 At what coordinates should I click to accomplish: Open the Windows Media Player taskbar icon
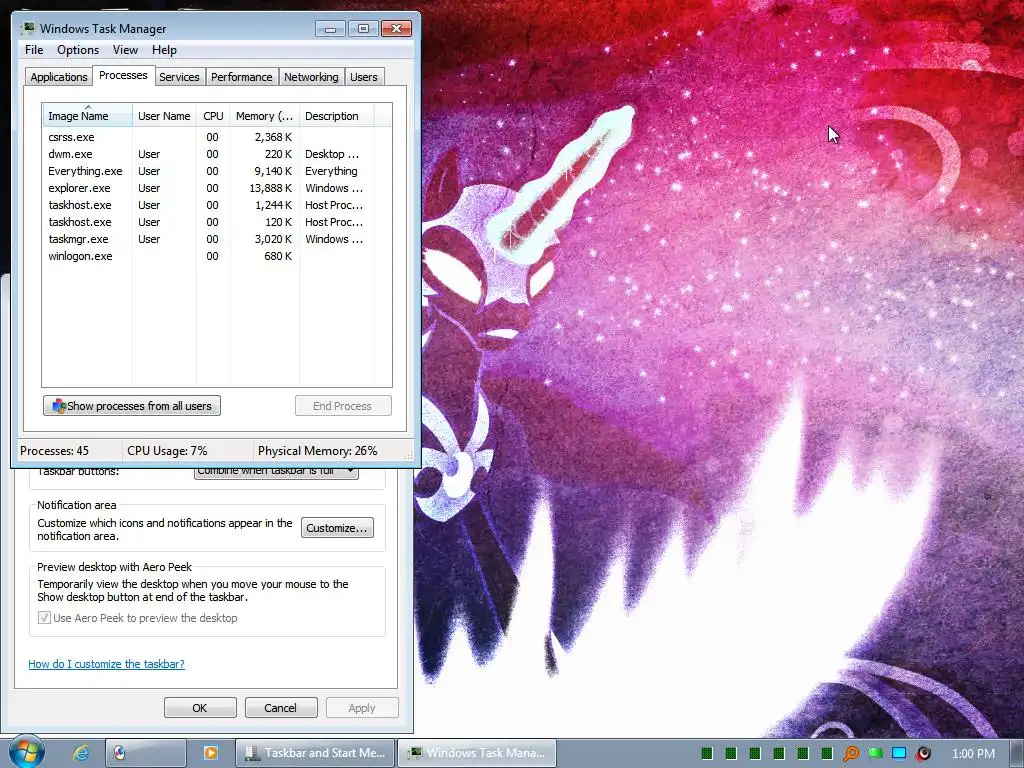(x=211, y=753)
